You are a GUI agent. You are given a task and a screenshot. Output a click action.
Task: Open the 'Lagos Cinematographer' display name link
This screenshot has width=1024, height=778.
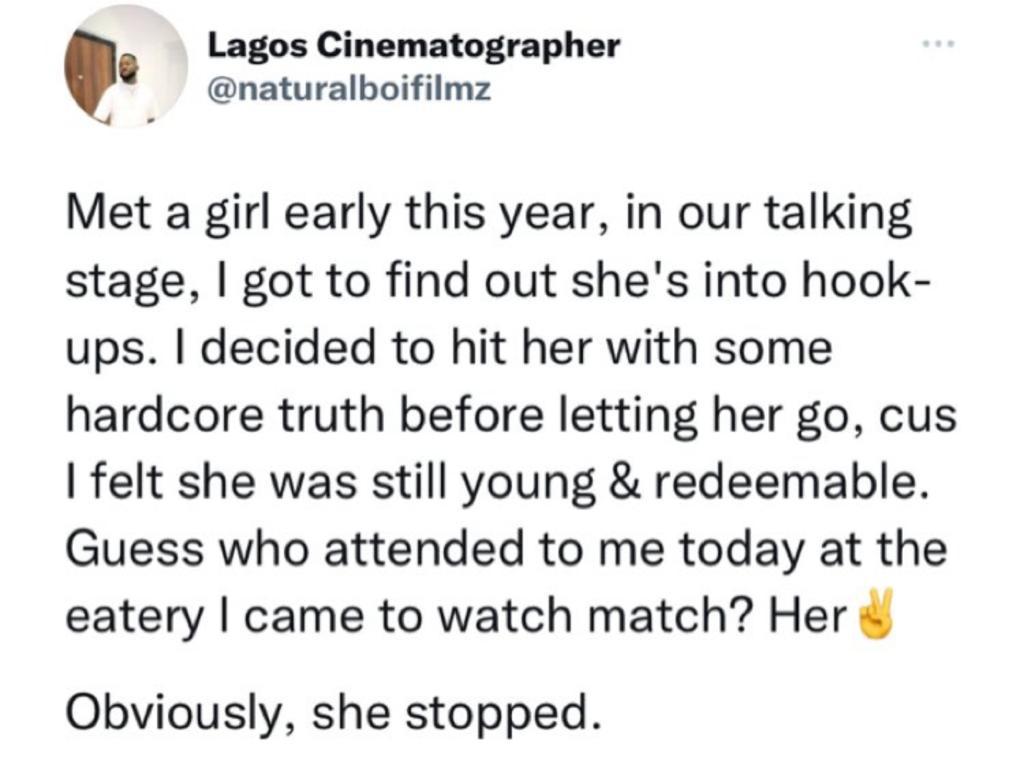click(413, 46)
